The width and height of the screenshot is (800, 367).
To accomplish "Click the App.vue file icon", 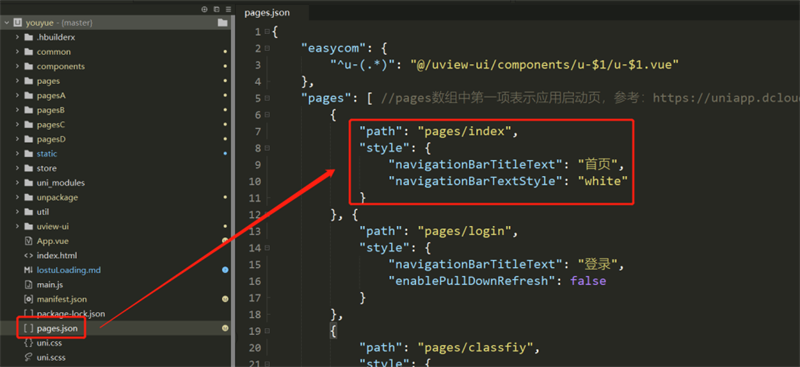I will point(29,241).
